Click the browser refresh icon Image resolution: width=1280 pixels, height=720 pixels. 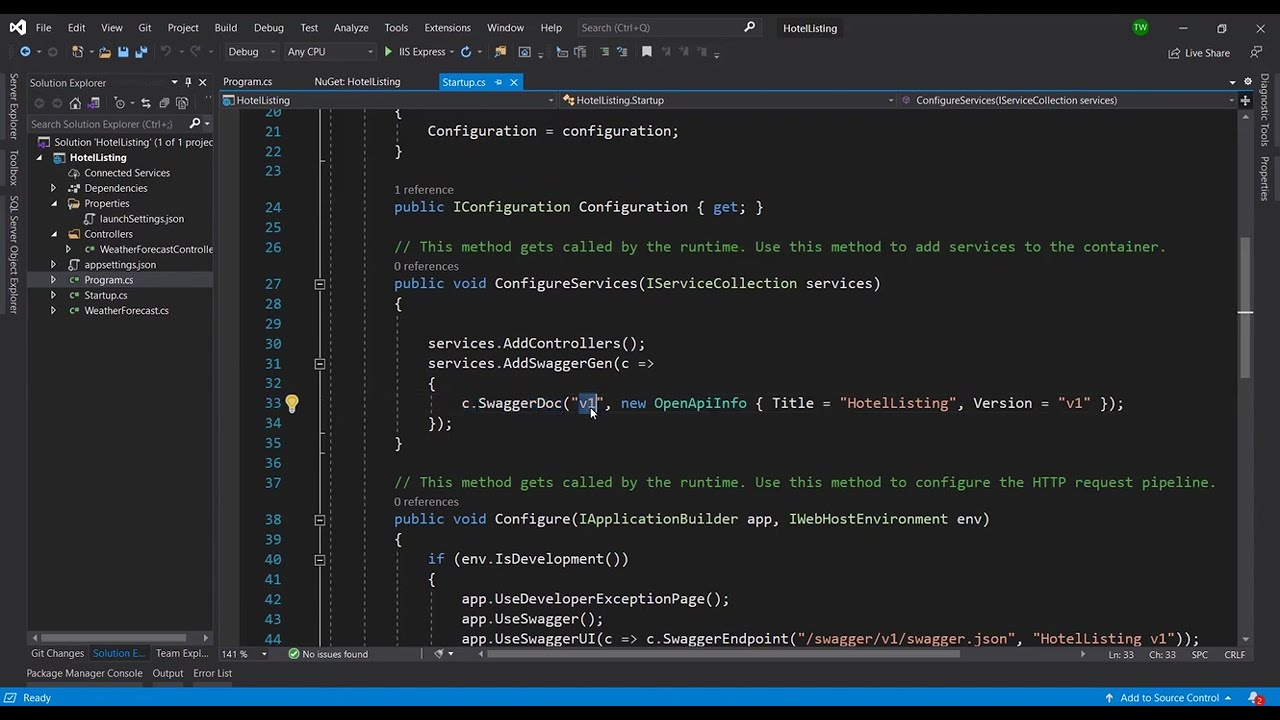click(466, 52)
